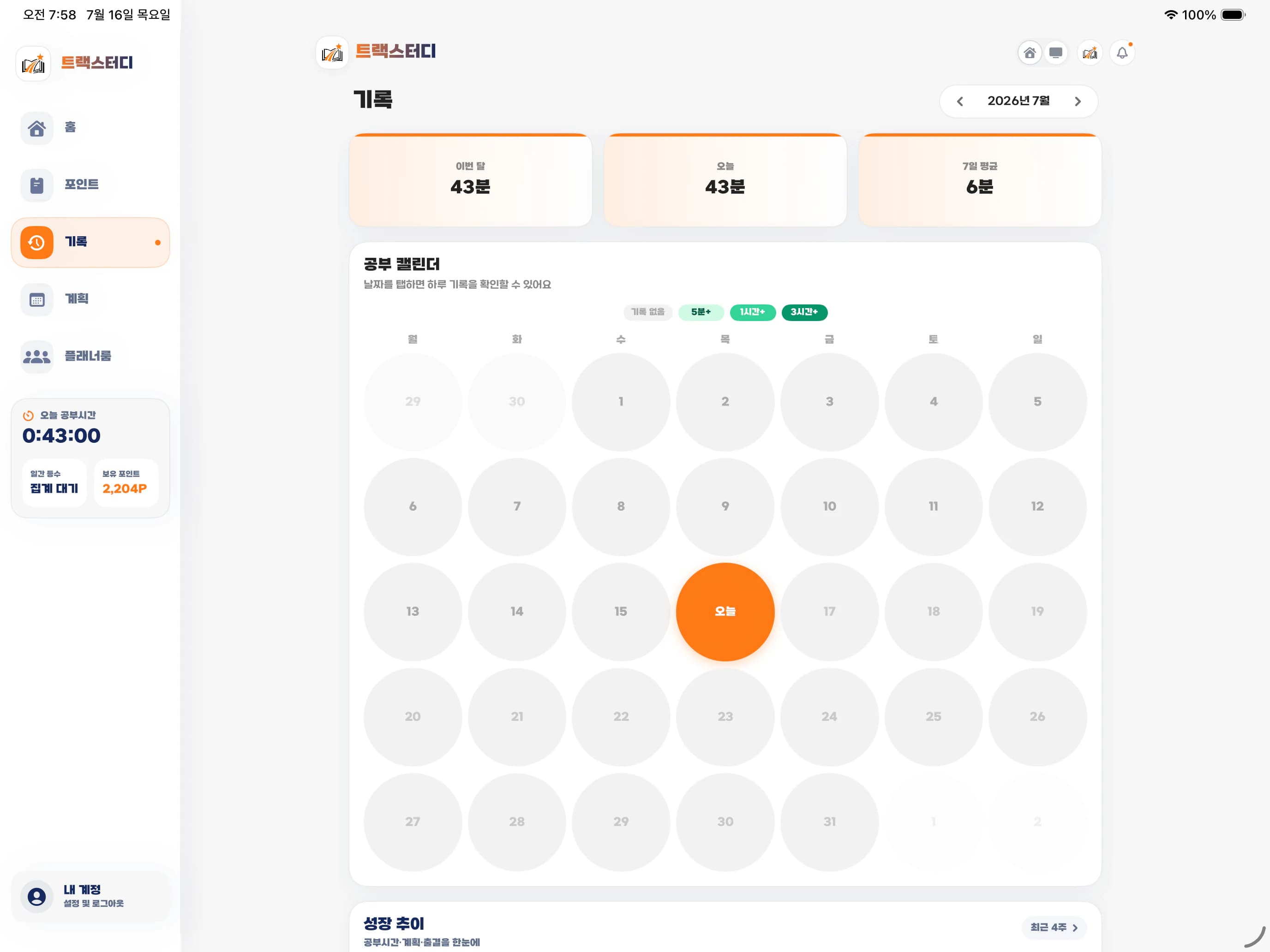Switch to 계획 menu item
The height and width of the screenshot is (952, 1270).
[x=91, y=299]
